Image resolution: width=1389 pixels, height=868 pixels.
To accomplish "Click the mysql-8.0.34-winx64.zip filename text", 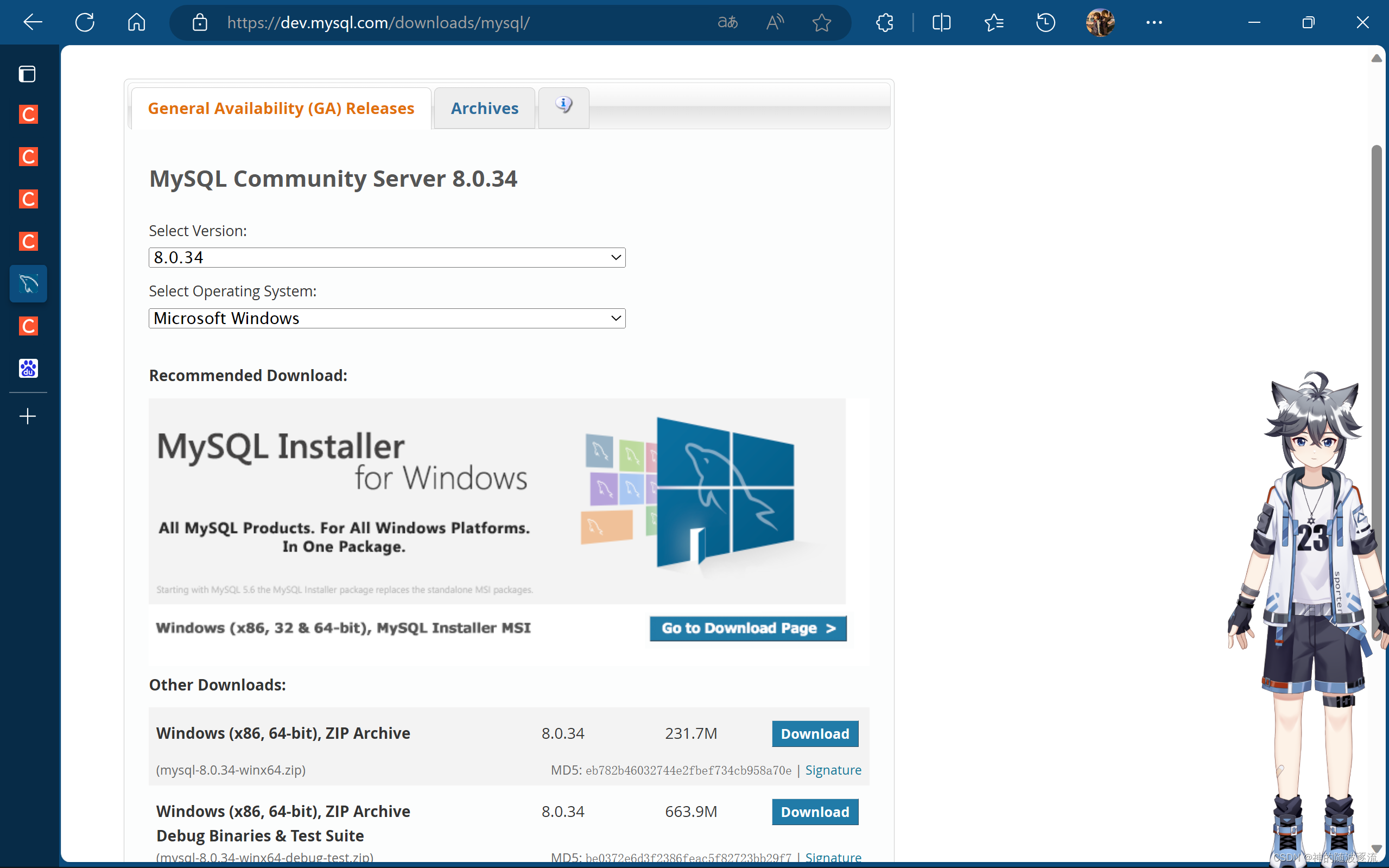I will 231,770.
